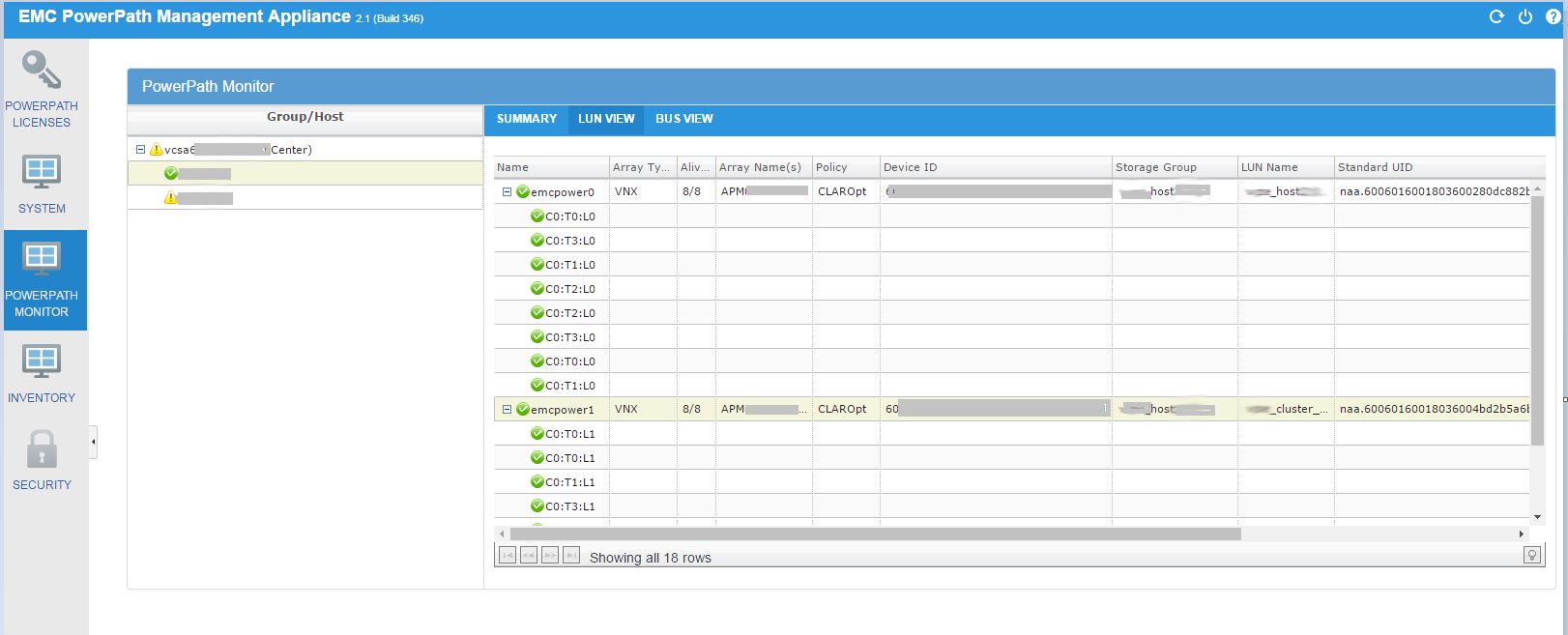Switch to the Bus View tab

683,119
